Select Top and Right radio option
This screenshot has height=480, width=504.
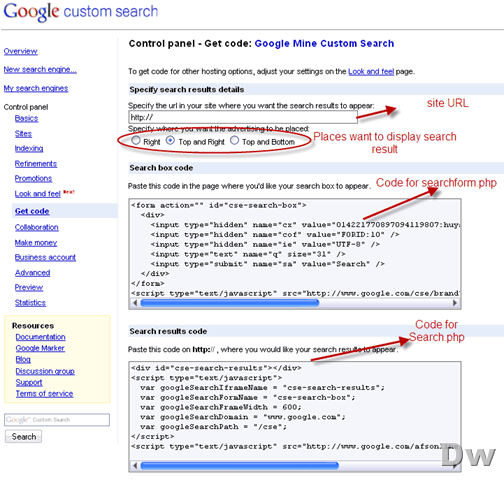tap(170, 141)
